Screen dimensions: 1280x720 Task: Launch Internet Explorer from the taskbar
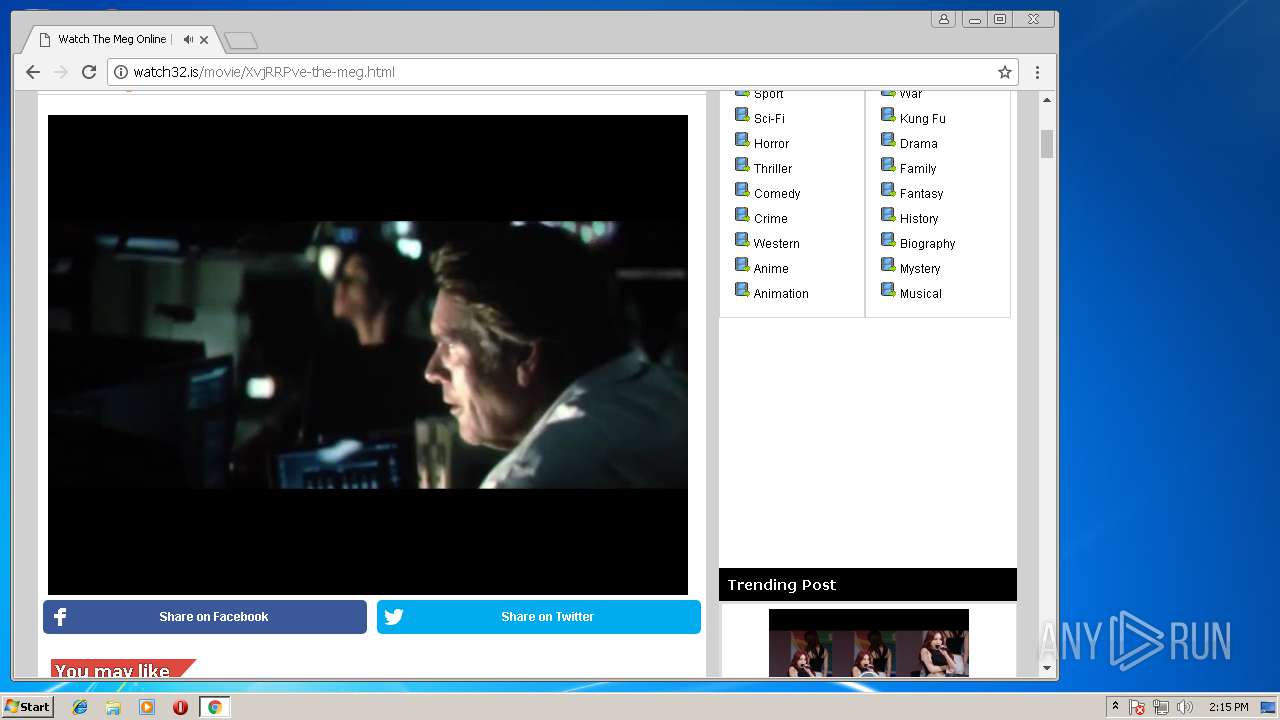tap(80, 707)
